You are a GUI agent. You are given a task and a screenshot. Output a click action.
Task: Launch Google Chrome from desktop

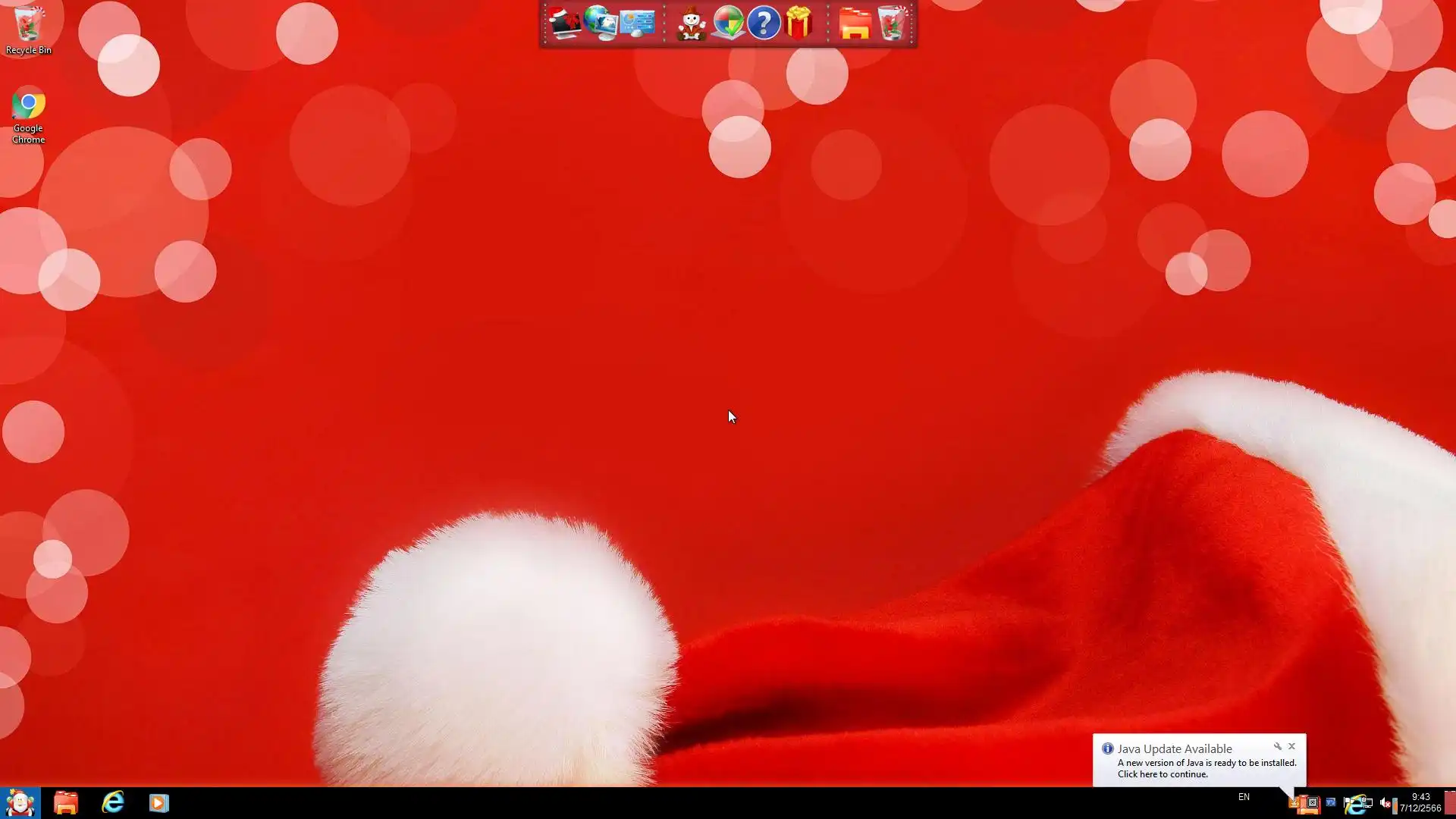pos(28,115)
